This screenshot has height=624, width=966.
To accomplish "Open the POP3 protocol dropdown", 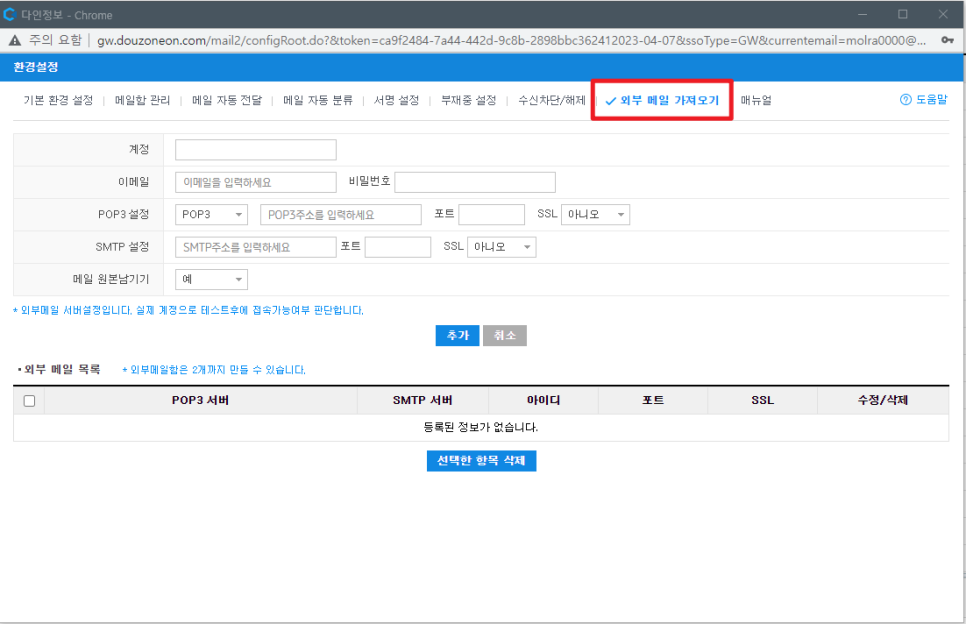I will 211,214.
